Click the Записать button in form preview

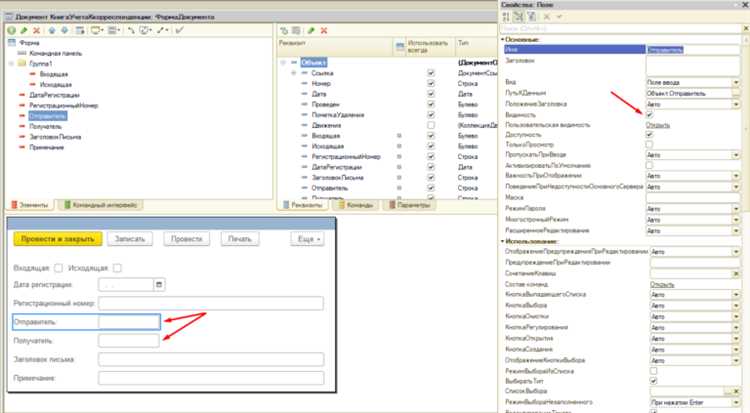tap(130, 239)
